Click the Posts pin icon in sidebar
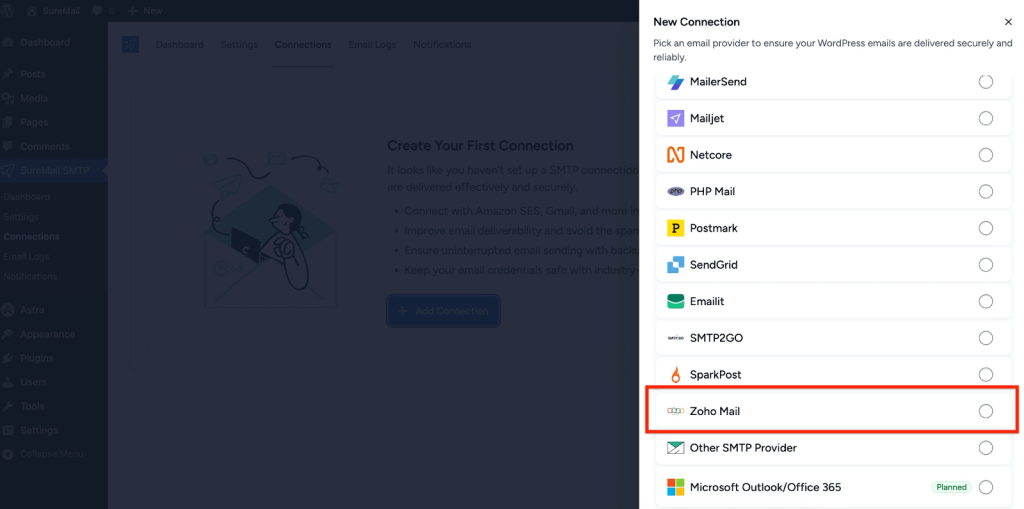This screenshot has width=1024, height=509. [x=8, y=74]
